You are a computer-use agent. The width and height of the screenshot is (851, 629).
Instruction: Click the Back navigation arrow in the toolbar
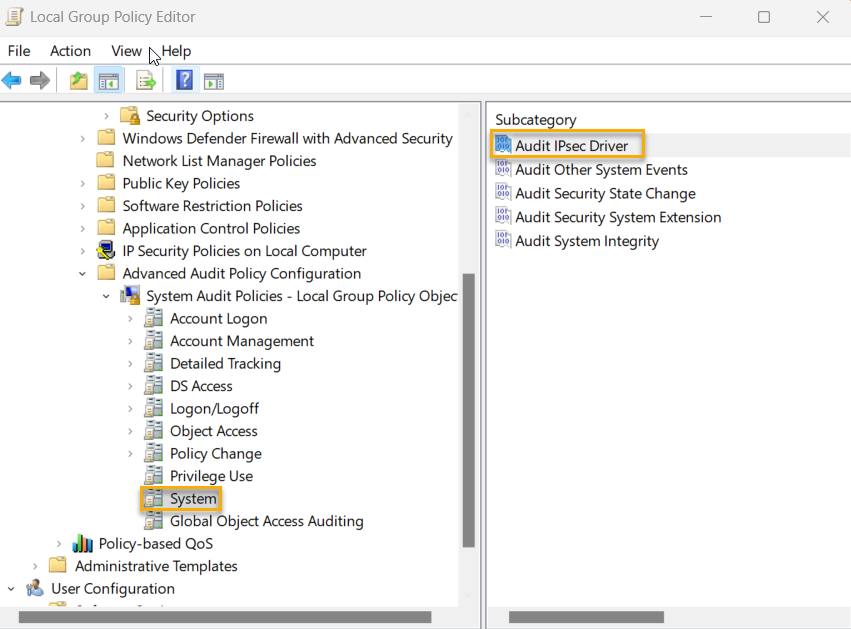click(12, 80)
